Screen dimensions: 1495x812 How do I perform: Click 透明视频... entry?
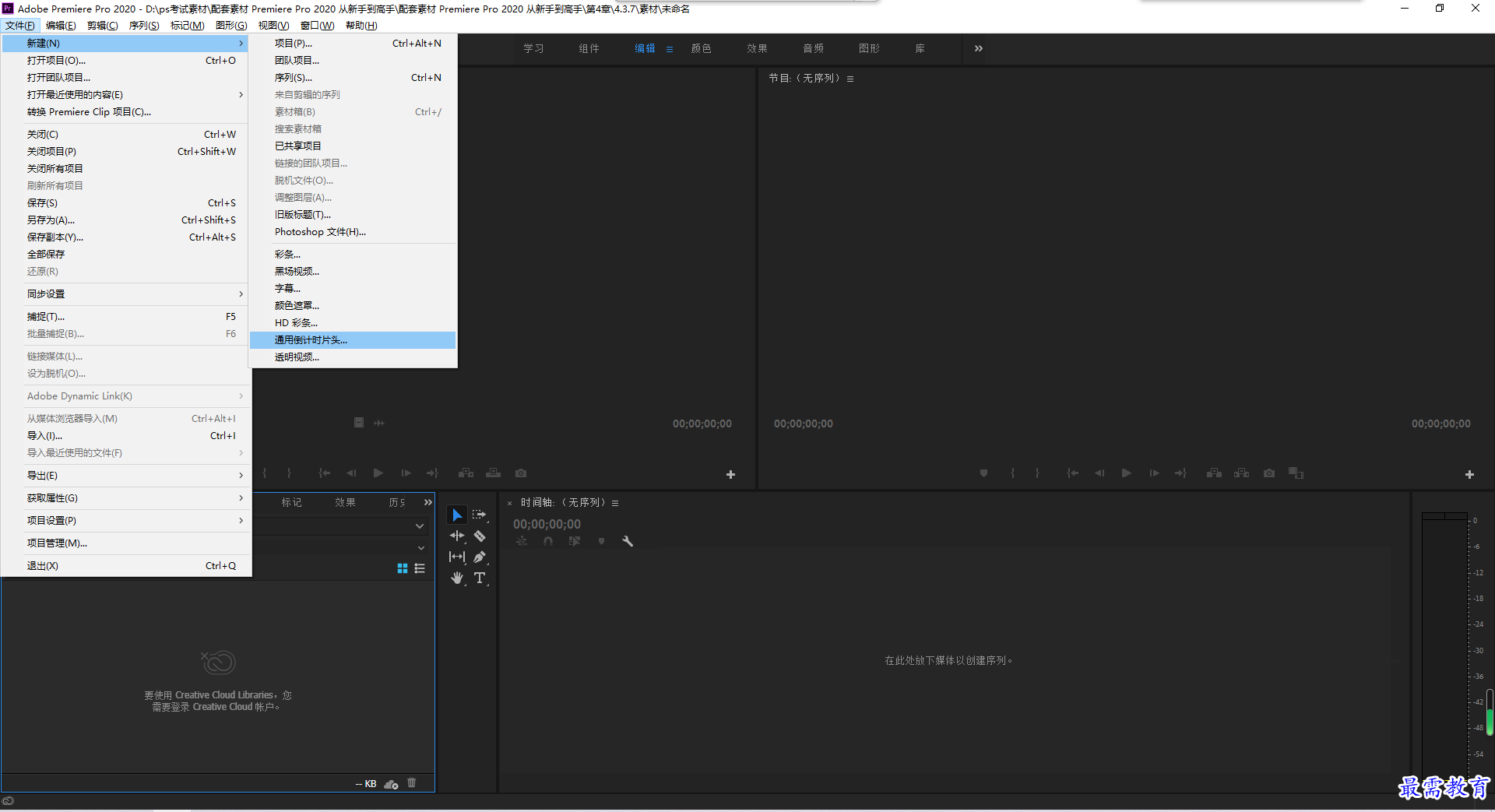pyautogui.click(x=353, y=357)
